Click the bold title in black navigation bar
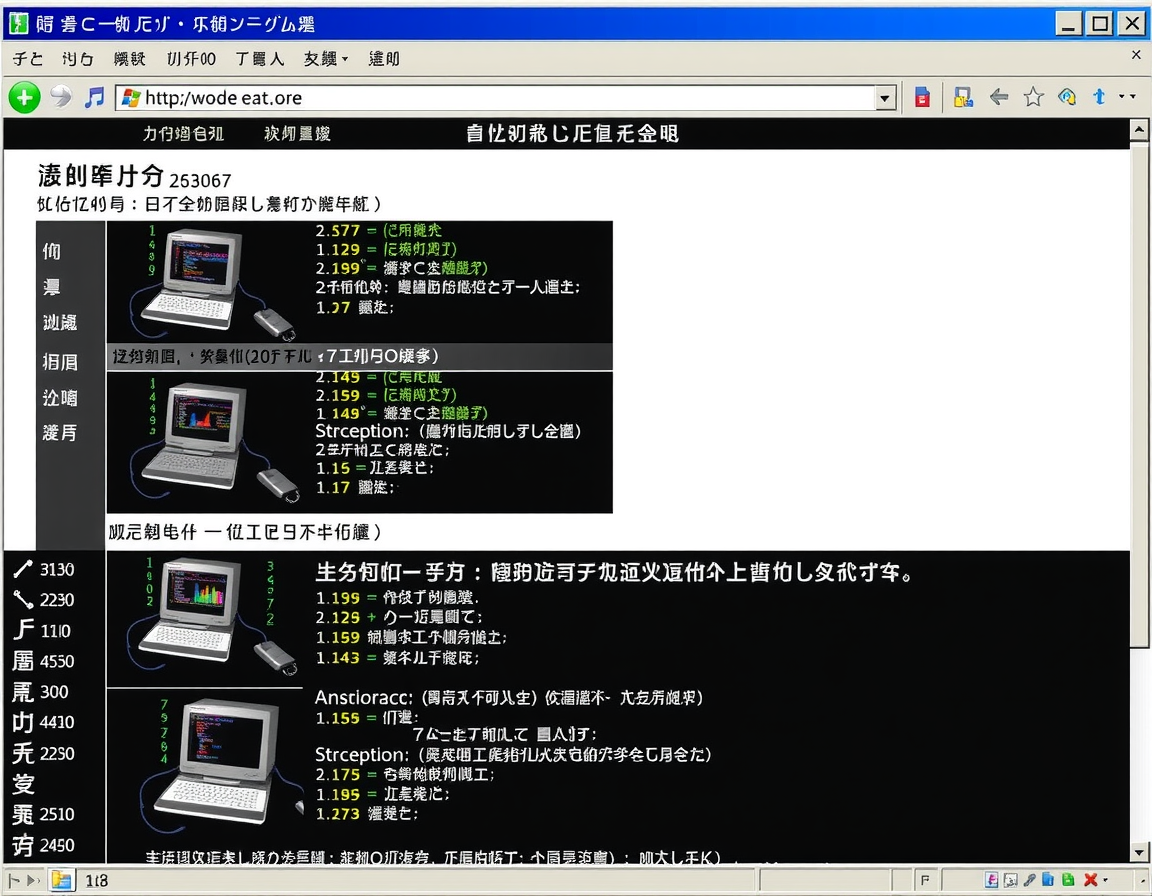 click(572, 134)
